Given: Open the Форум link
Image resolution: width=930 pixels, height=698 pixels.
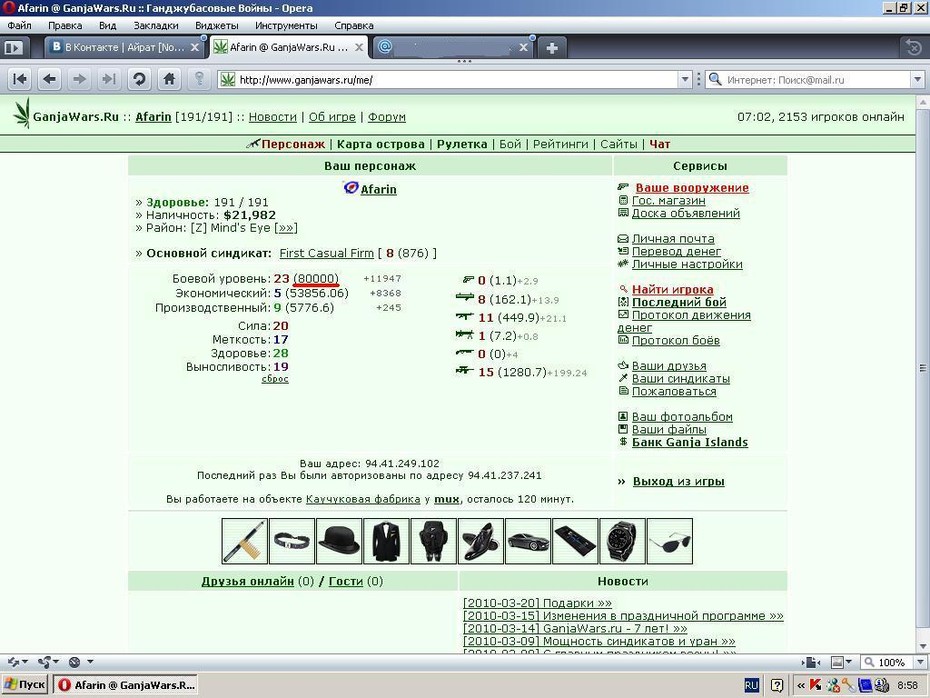Looking at the screenshot, I should (x=387, y=117).
